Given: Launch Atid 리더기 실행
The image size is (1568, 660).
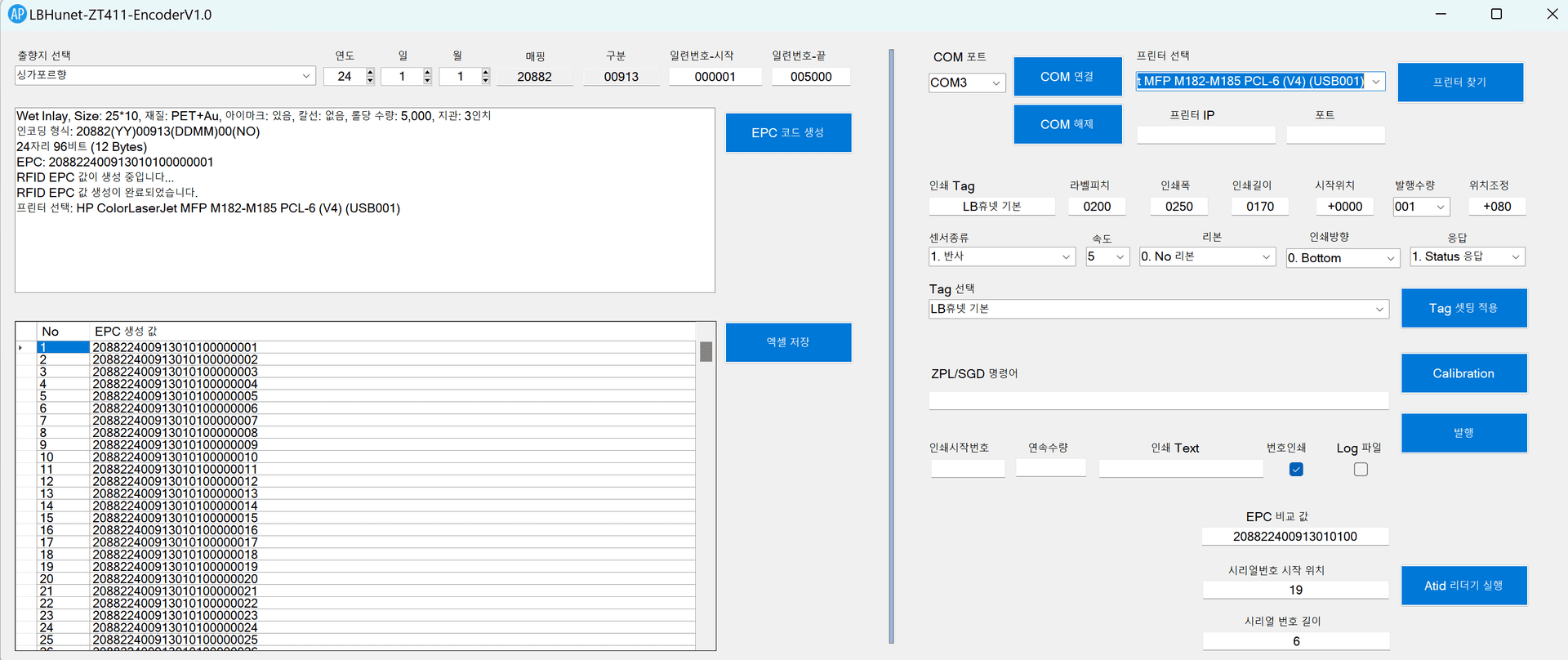Looking at the screenshot, I should [x=1463, y=586].
